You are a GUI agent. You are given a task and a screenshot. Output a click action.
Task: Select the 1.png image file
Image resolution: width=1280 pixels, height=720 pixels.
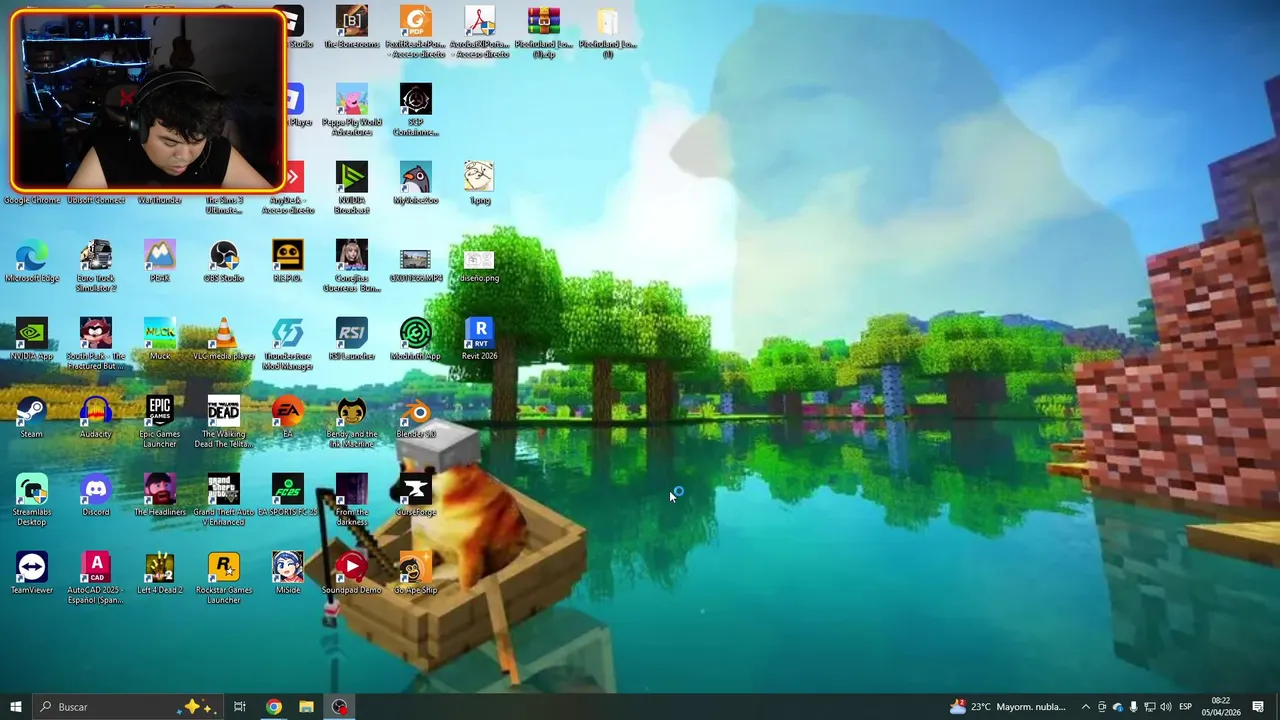(480, 183)
